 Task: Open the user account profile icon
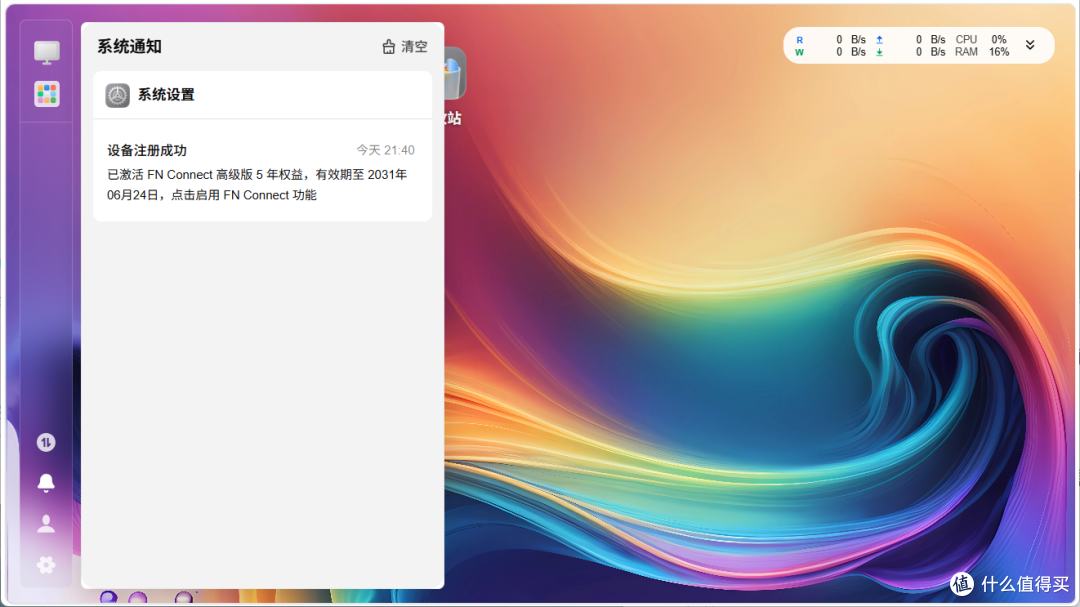click(x=46, y=524)
